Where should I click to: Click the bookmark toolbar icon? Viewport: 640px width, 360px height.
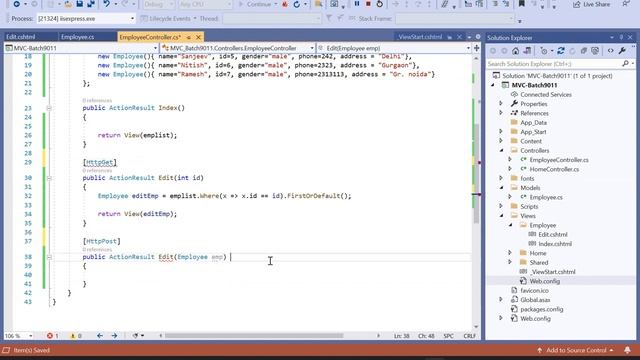[x=522, y=4]
